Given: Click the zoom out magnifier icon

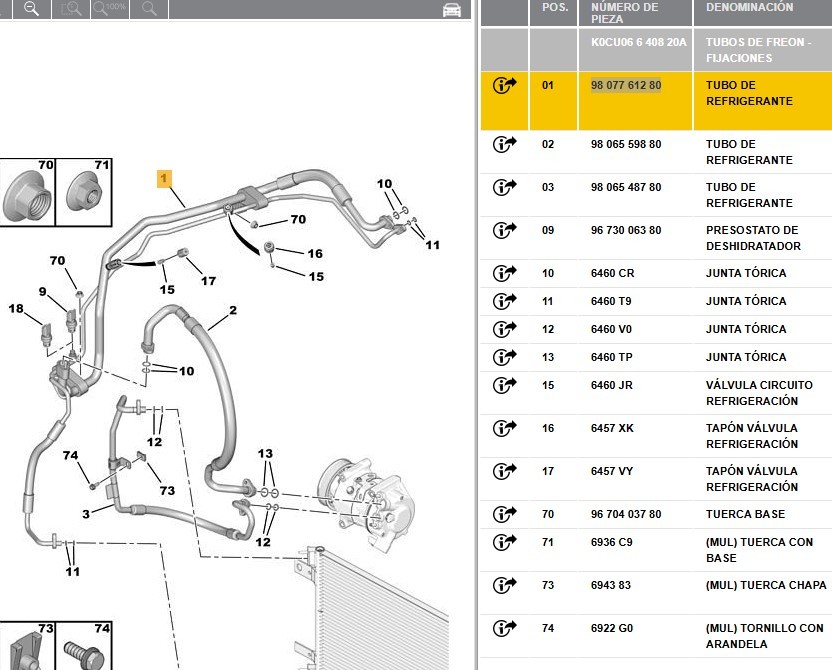Looking at the screenshot, I should coord(32,8).
